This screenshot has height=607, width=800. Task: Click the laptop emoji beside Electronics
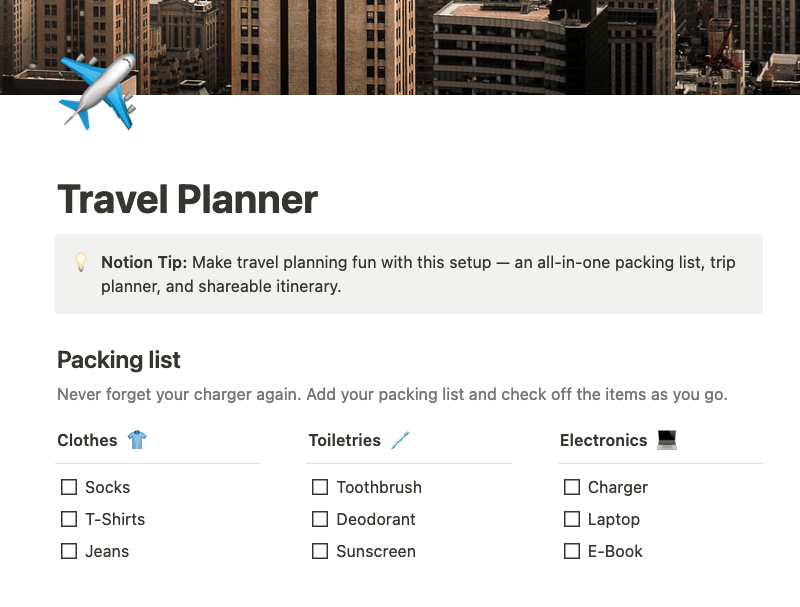pos(667,440)
